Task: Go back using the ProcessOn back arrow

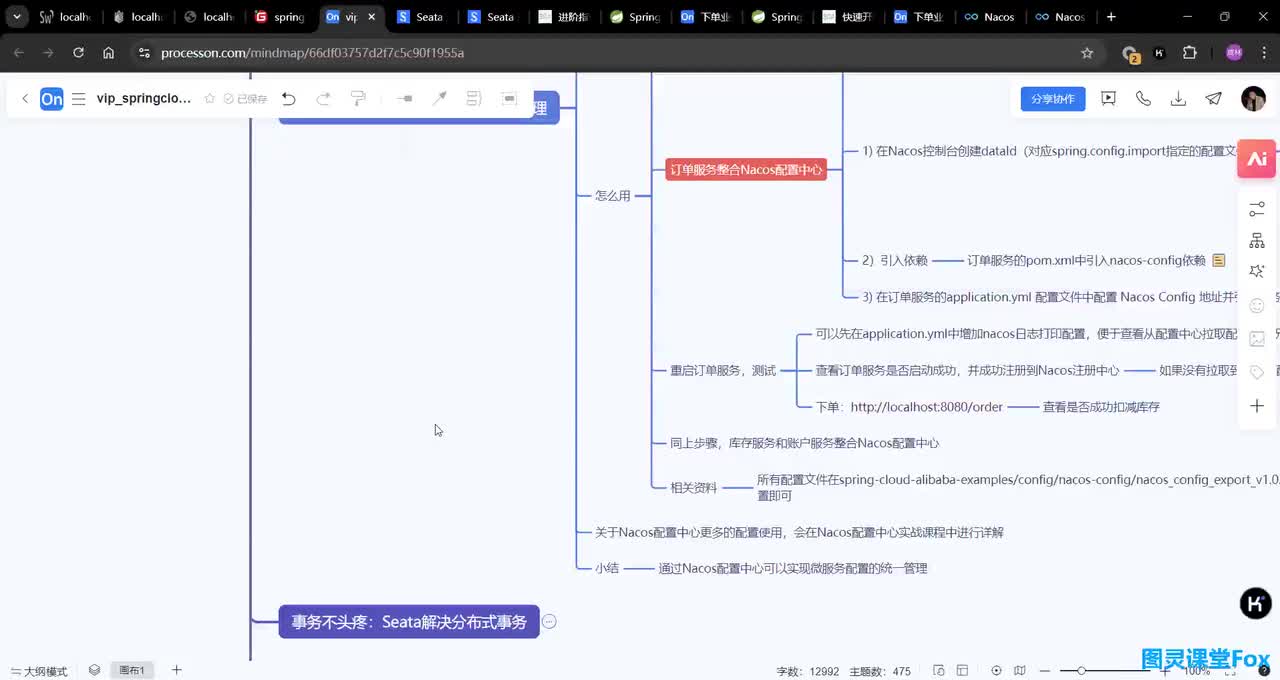Action: click(25, 99)
